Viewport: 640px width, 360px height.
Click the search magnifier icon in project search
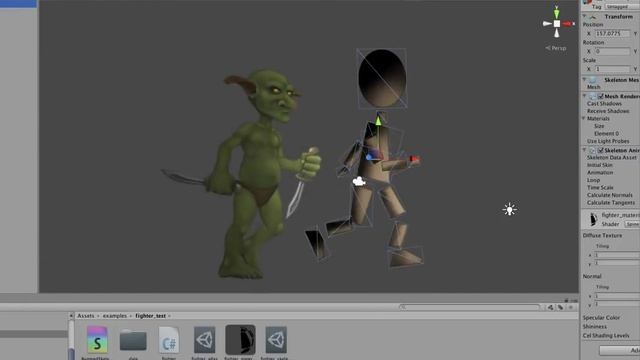(x=403, y=307)
